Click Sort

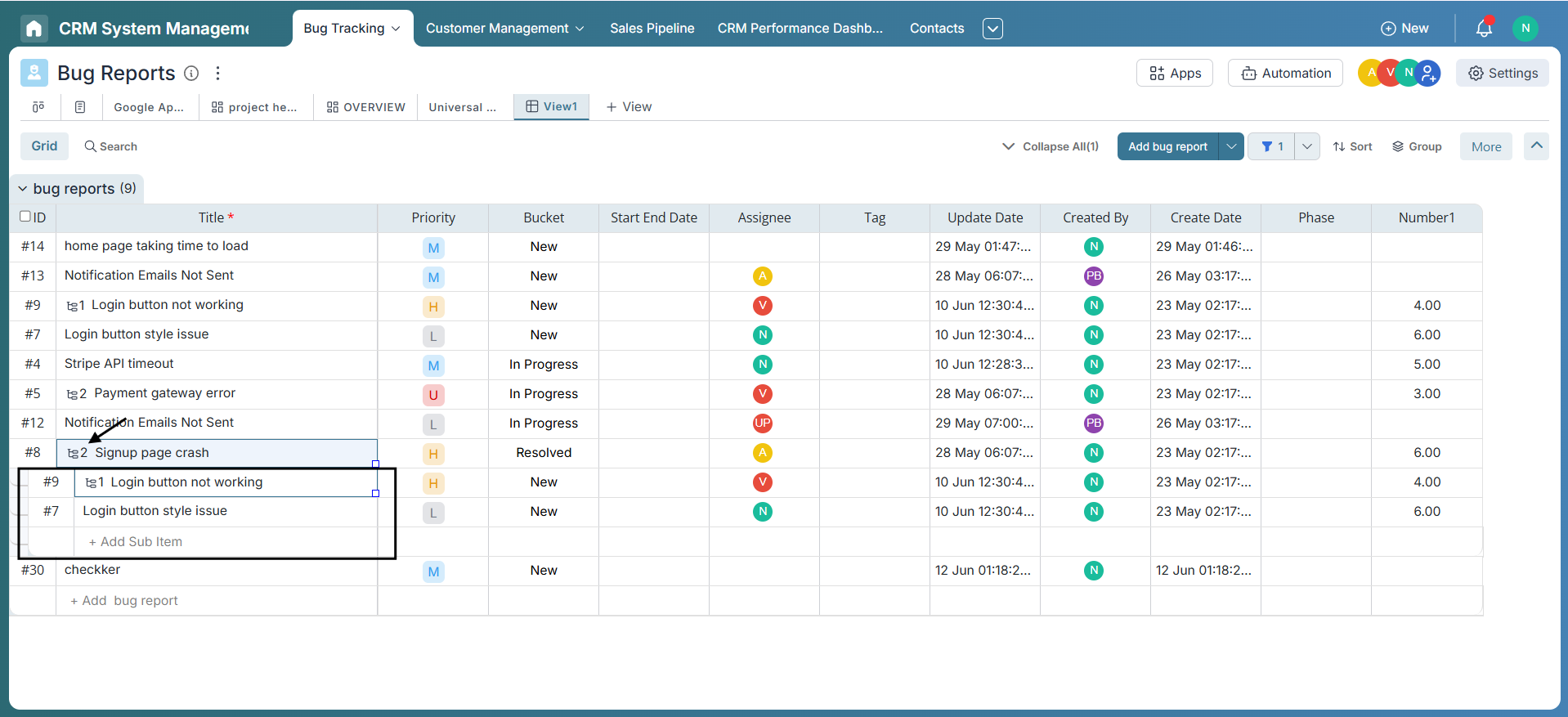(x=1352, y=146)
